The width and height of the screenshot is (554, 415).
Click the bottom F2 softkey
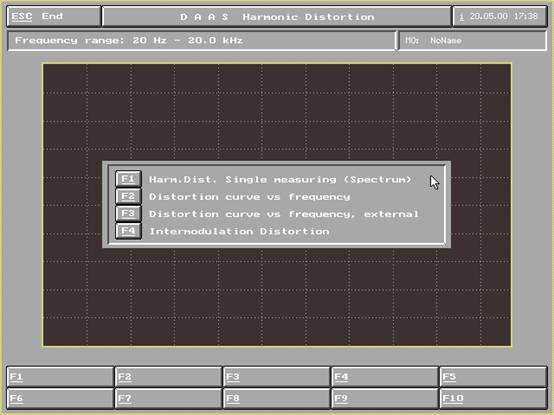point(169,377)
